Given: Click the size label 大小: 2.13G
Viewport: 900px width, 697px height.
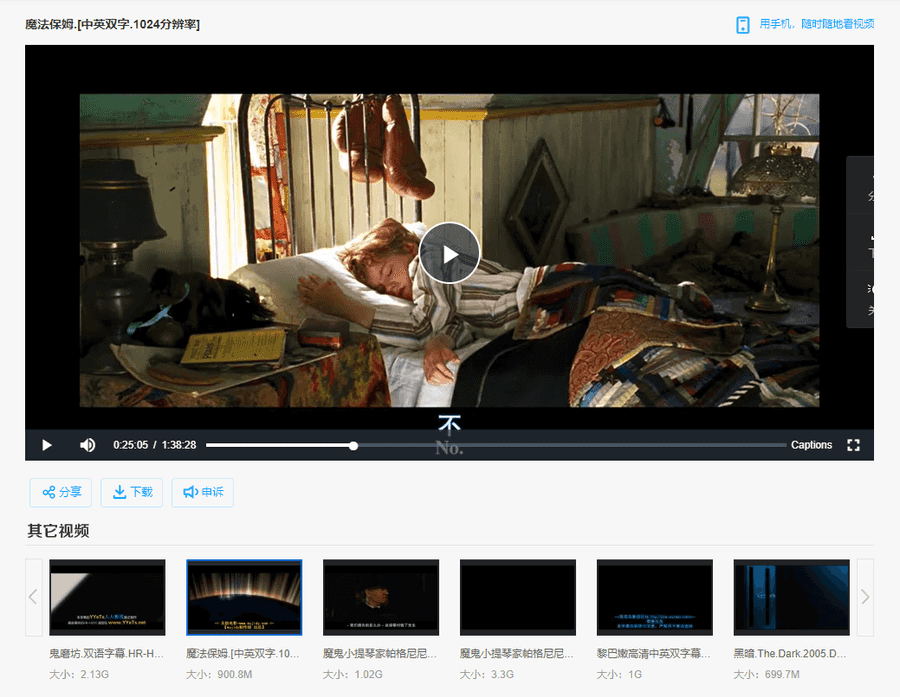Looking at the screenshot, I should (x=79, y=674).
